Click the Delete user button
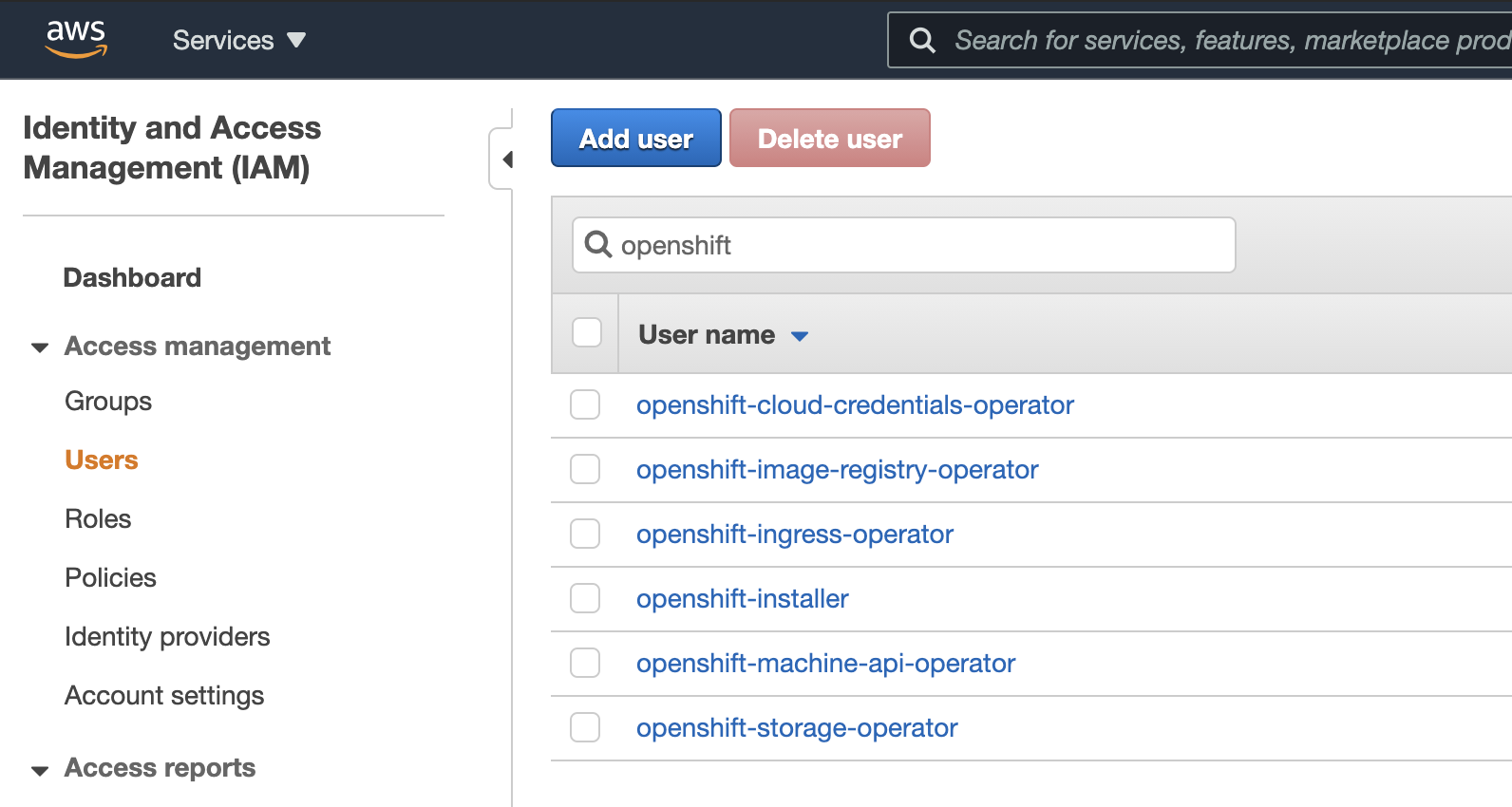The width and height of the screenshot is (1512, 807). (x=830, y=138)
